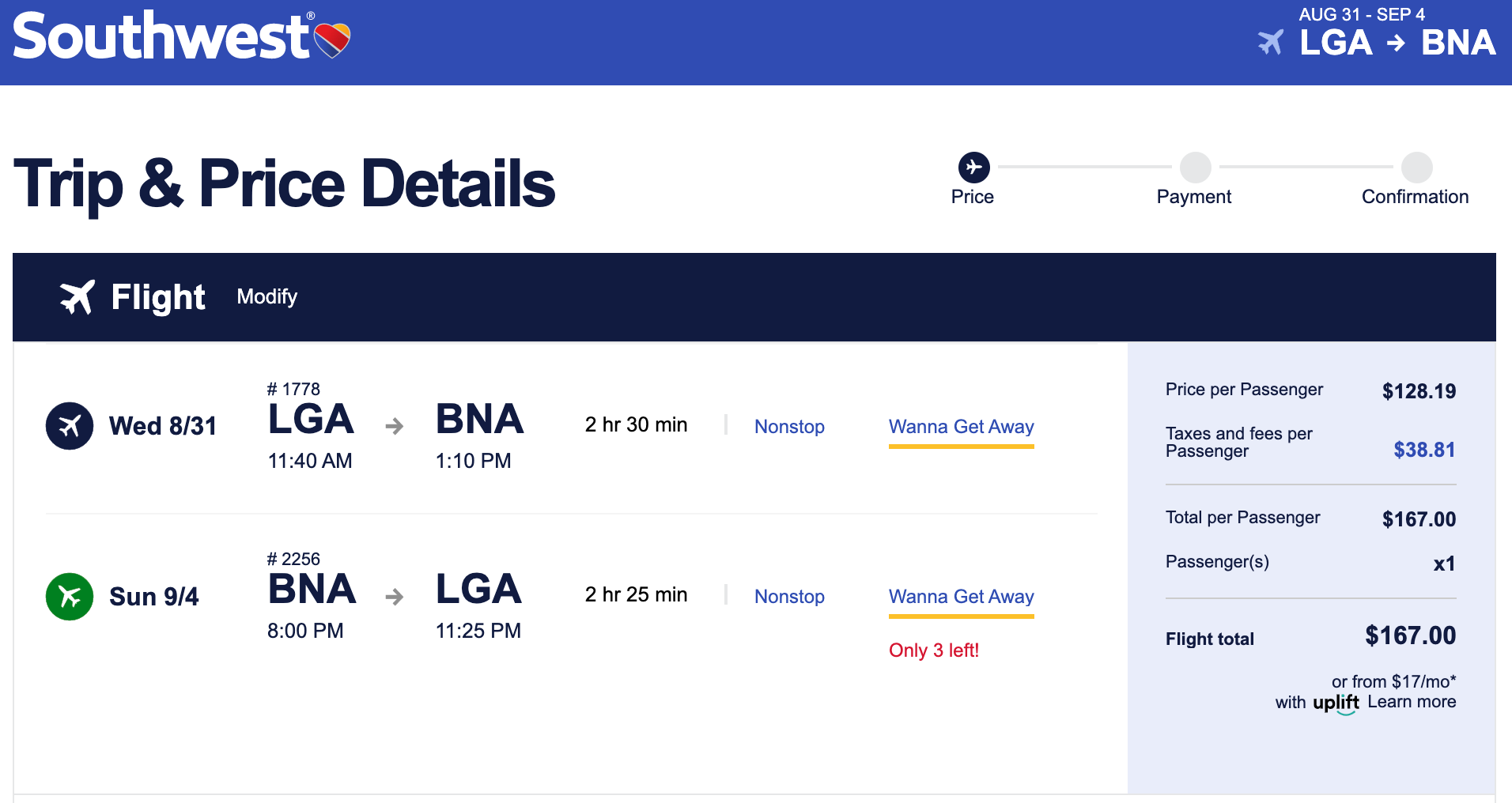Image resolution: width=1512 pixels, height=803 pixels.
Task: Select Wanna Get Away fare for departing flight
Action: (961, 427)
